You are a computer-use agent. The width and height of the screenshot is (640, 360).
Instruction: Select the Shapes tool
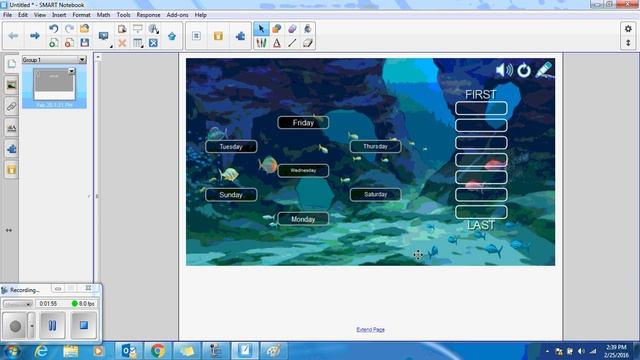pyautogui.click(x=277, y=29)
